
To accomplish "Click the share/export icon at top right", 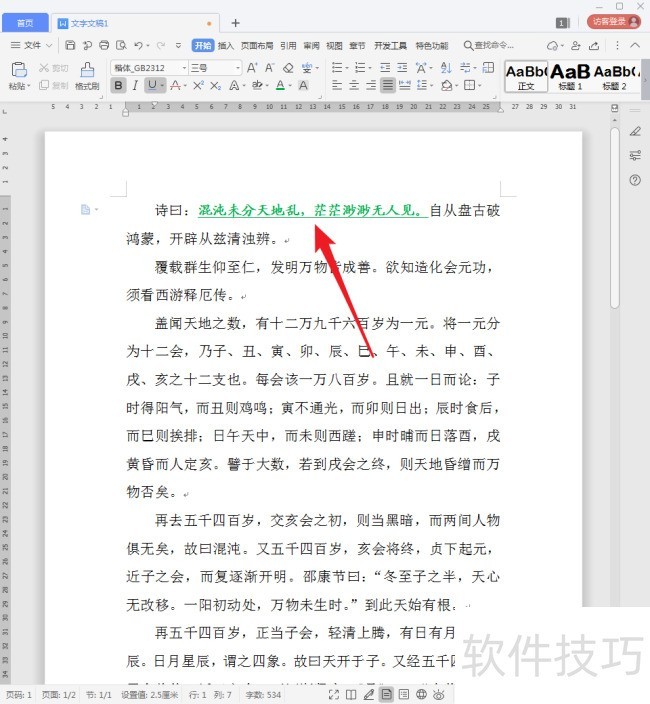I will click(594, 45).
